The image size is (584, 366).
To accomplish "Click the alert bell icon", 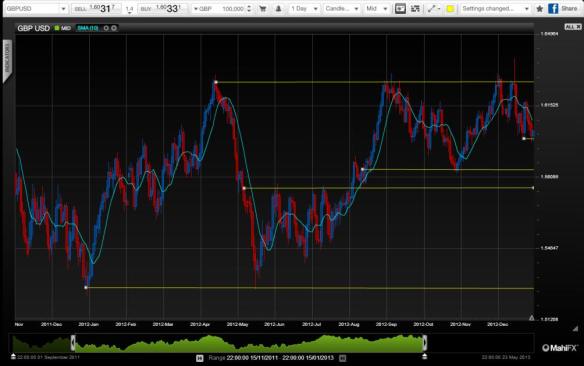I will coord(278,9).
